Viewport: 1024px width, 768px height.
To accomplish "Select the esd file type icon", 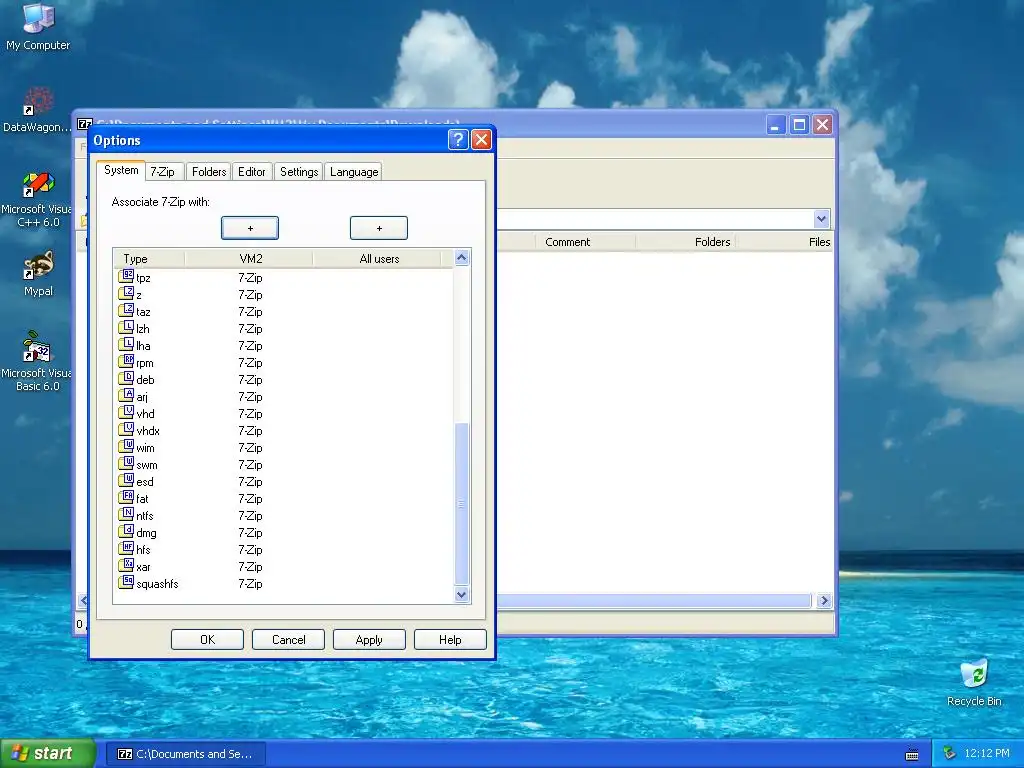I will [126, 481].
